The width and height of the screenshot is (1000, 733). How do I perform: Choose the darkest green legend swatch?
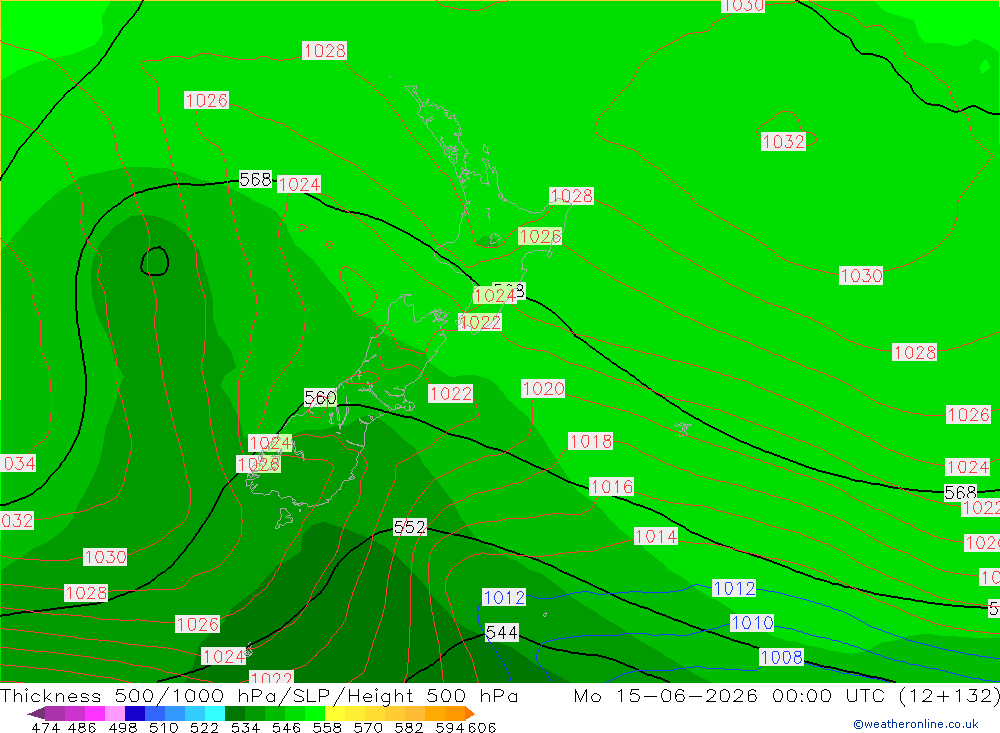[x=235, y=713]
